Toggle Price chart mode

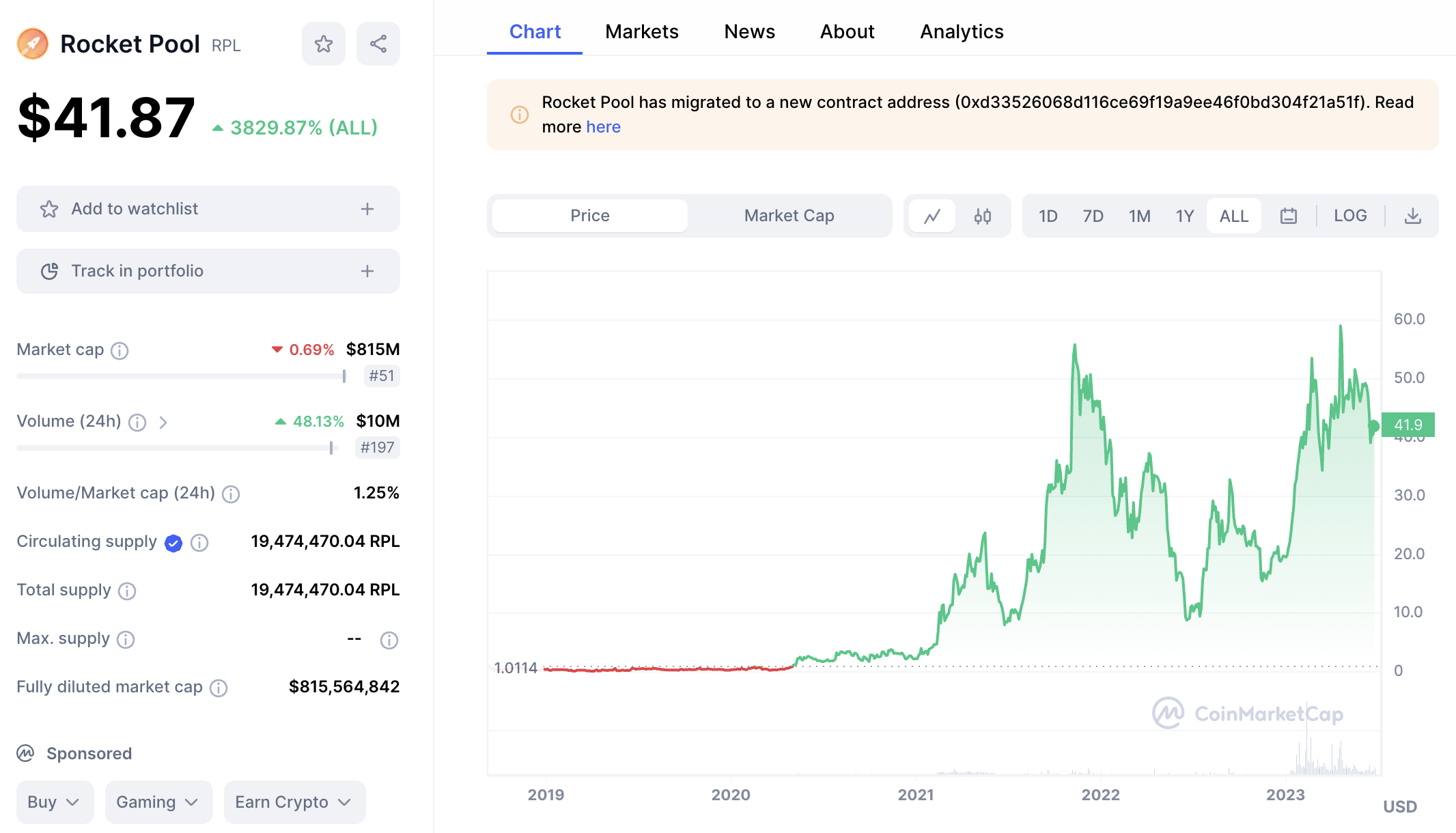click(590, 216)
